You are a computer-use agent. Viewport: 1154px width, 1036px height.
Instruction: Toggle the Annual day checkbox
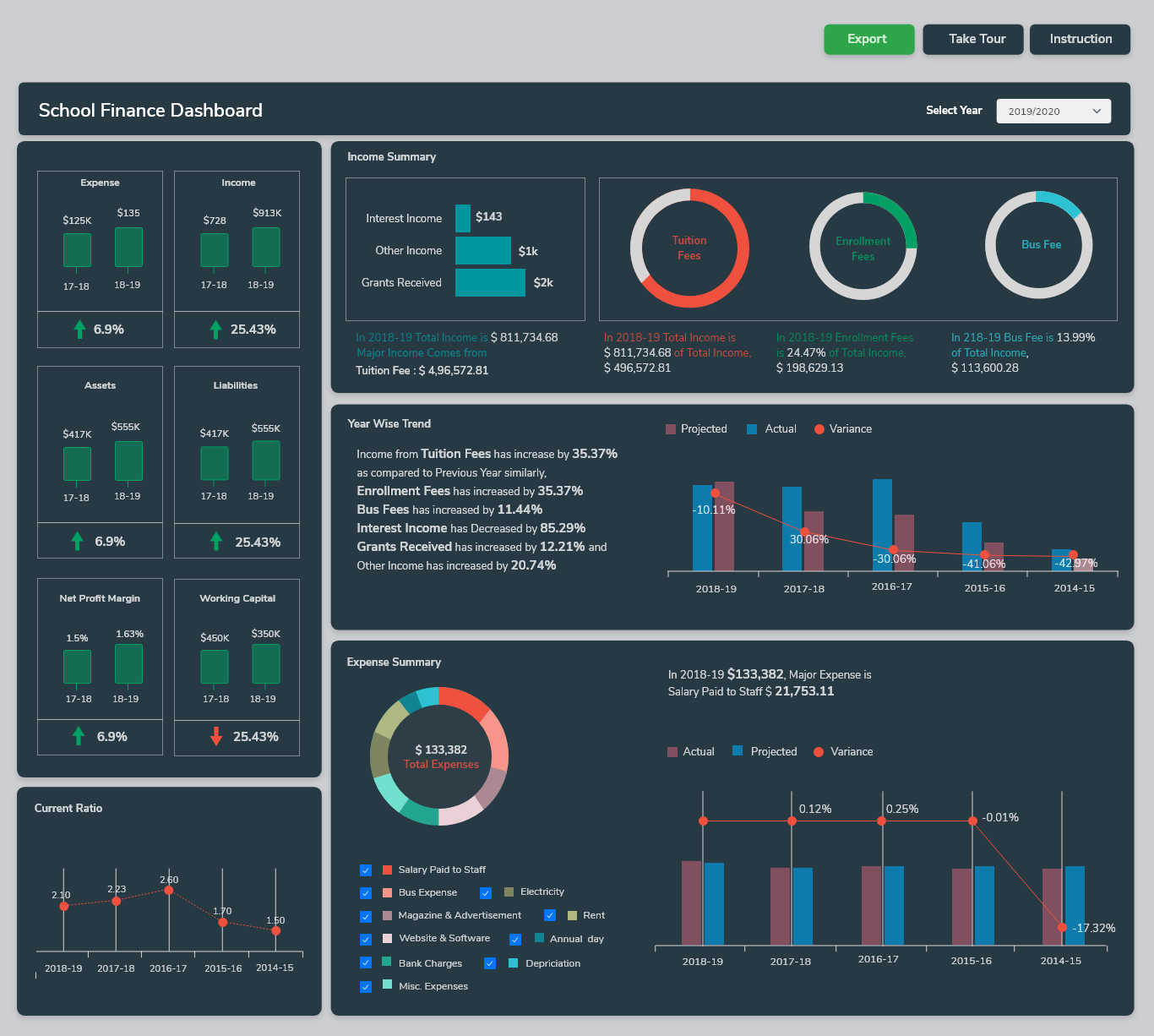click(x=515, y=940)
